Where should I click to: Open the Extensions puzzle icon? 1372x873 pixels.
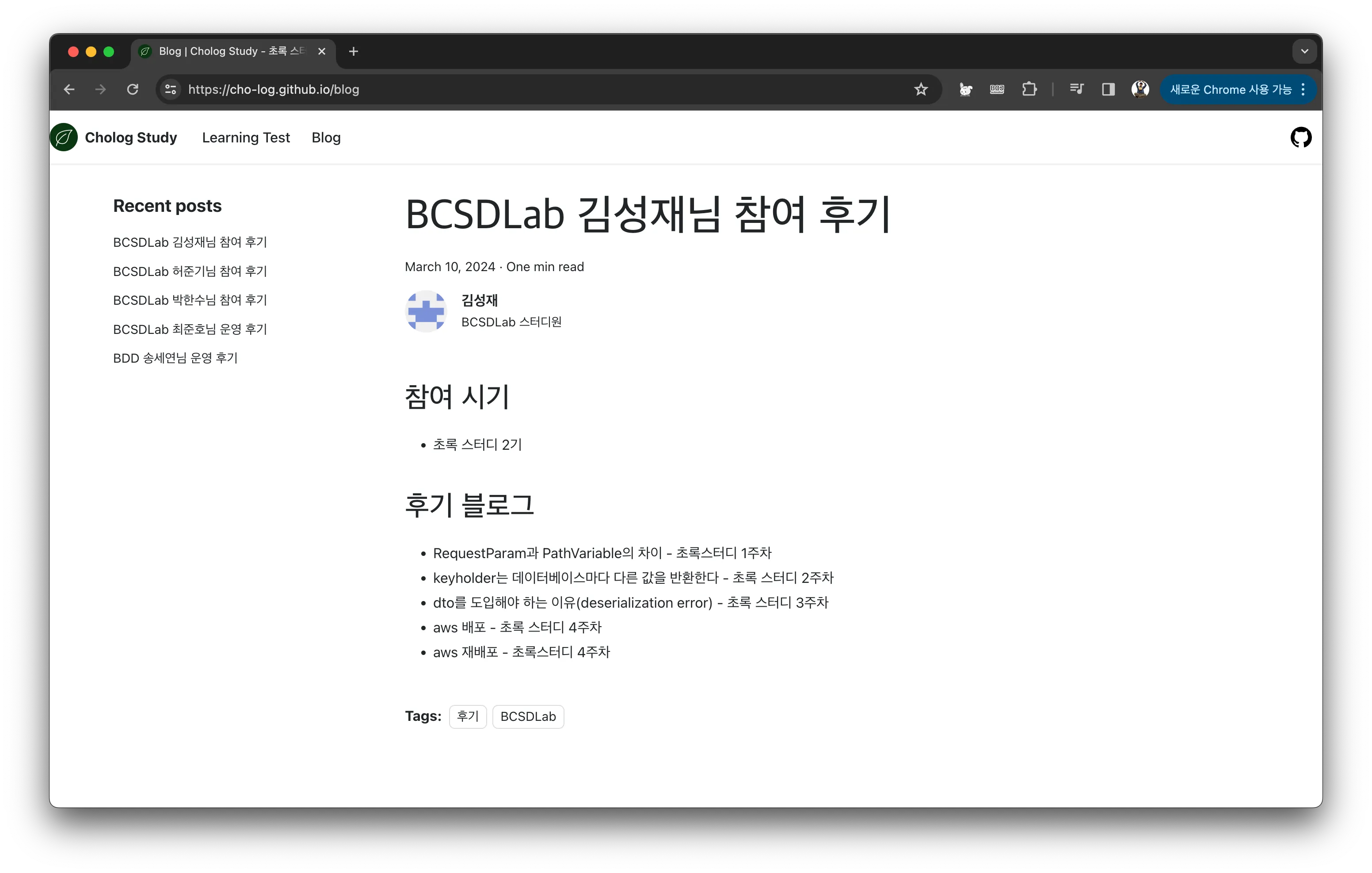pos(1029,89)
